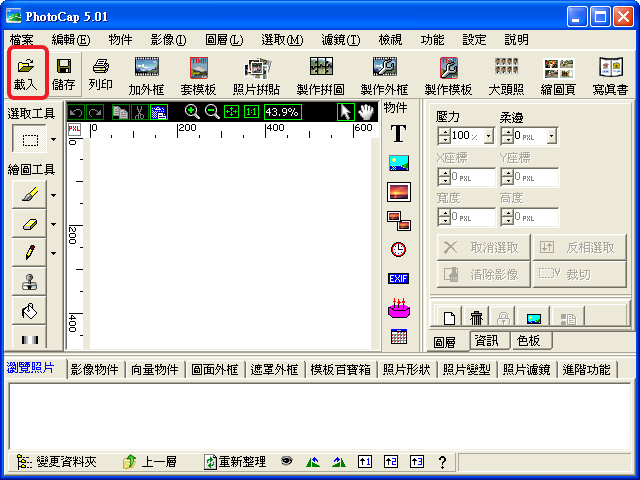
Task: Click the 列印 print icon
Action: tap(100, 74)
